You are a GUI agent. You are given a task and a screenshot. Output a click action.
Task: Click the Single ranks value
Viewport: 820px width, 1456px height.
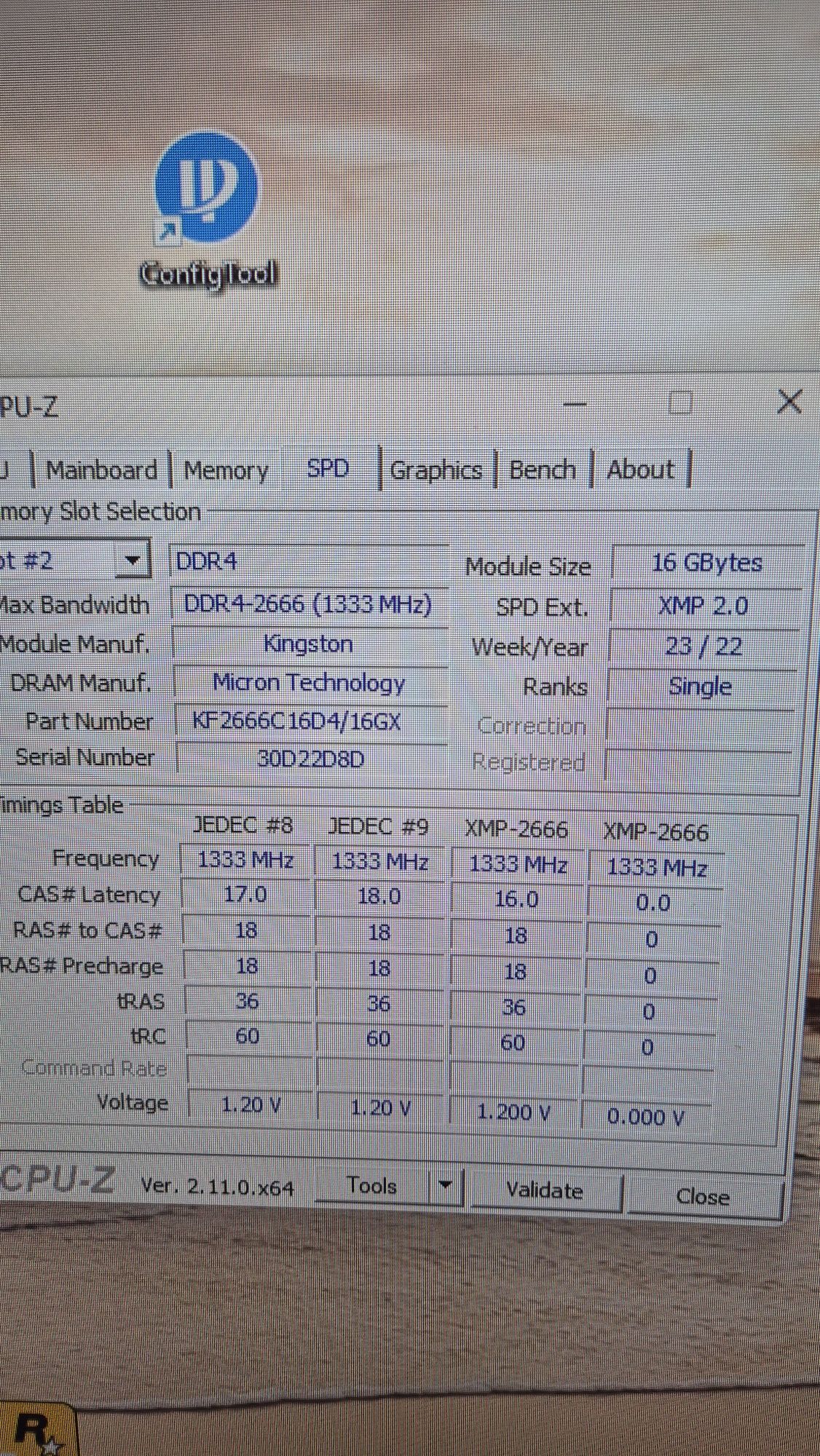[x=701, y=687]
